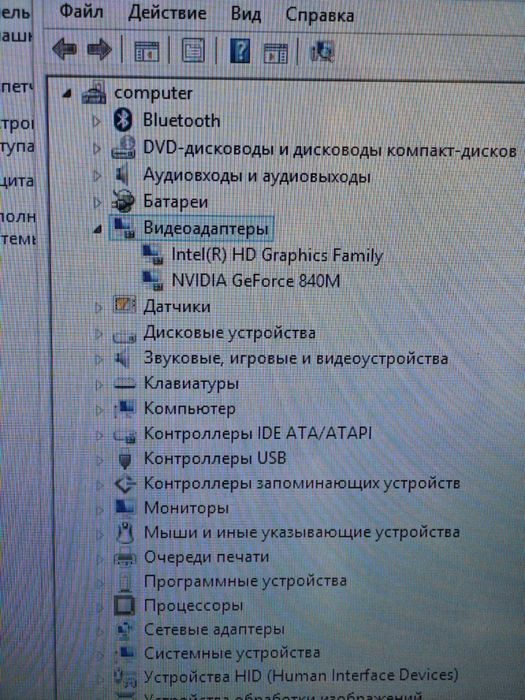The height and width of the screenshot is (700, 525).
Task: Select Программные устройства label
Action: 245,581
